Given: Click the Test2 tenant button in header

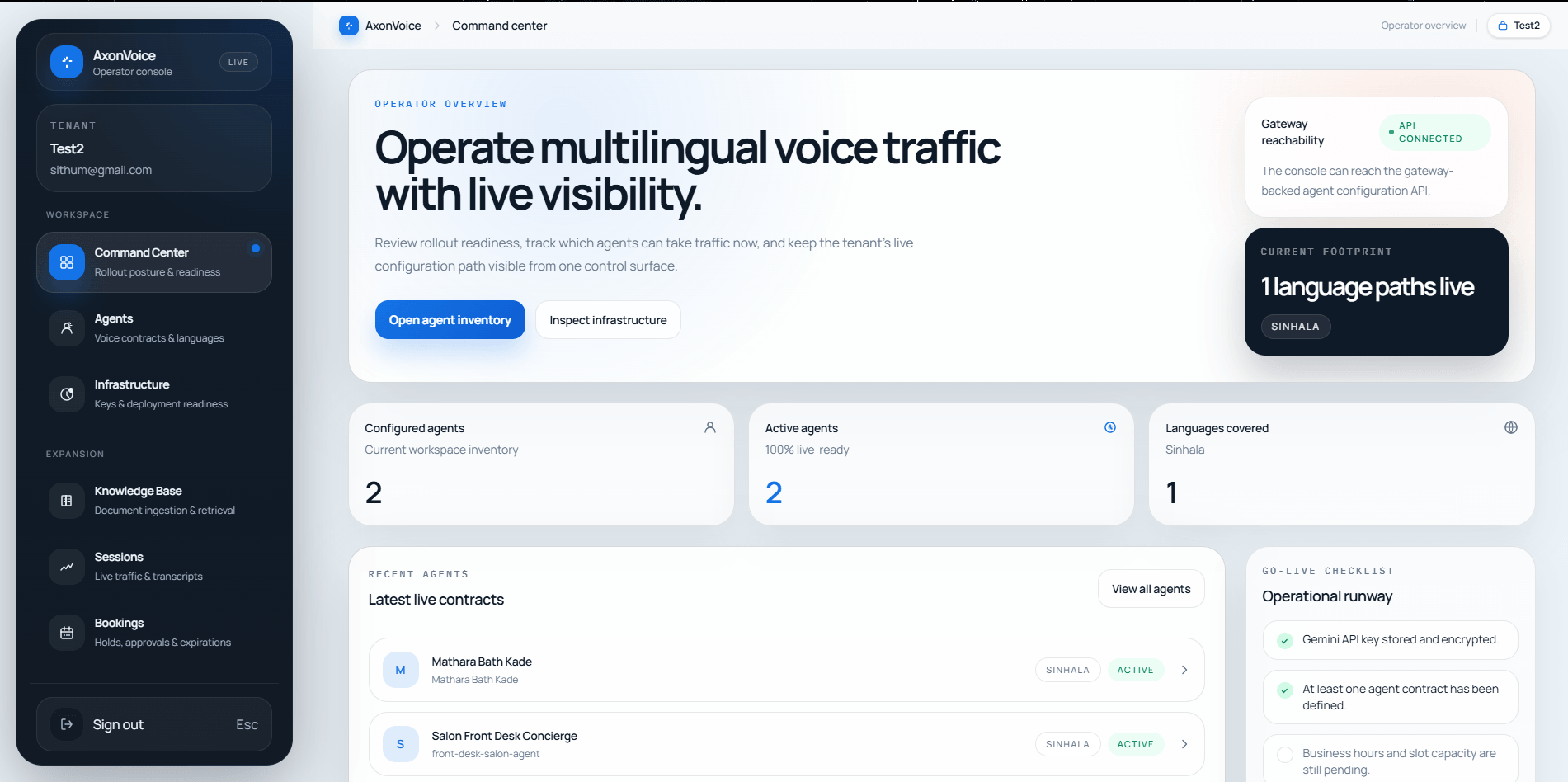Looking at the screenshot, I should pos(1519,26).
